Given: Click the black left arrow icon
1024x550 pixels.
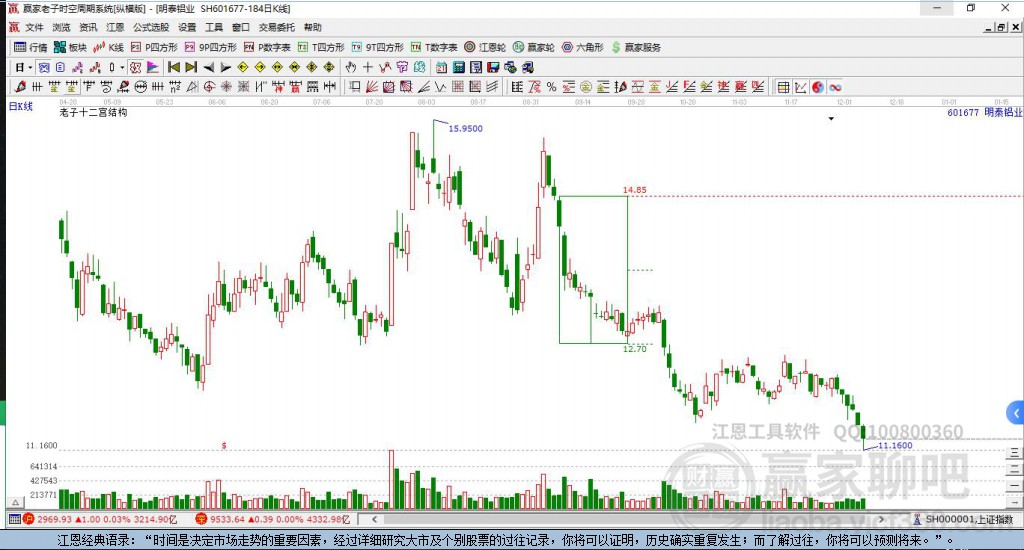Looking at the screenshot, I should click(208, 67).
